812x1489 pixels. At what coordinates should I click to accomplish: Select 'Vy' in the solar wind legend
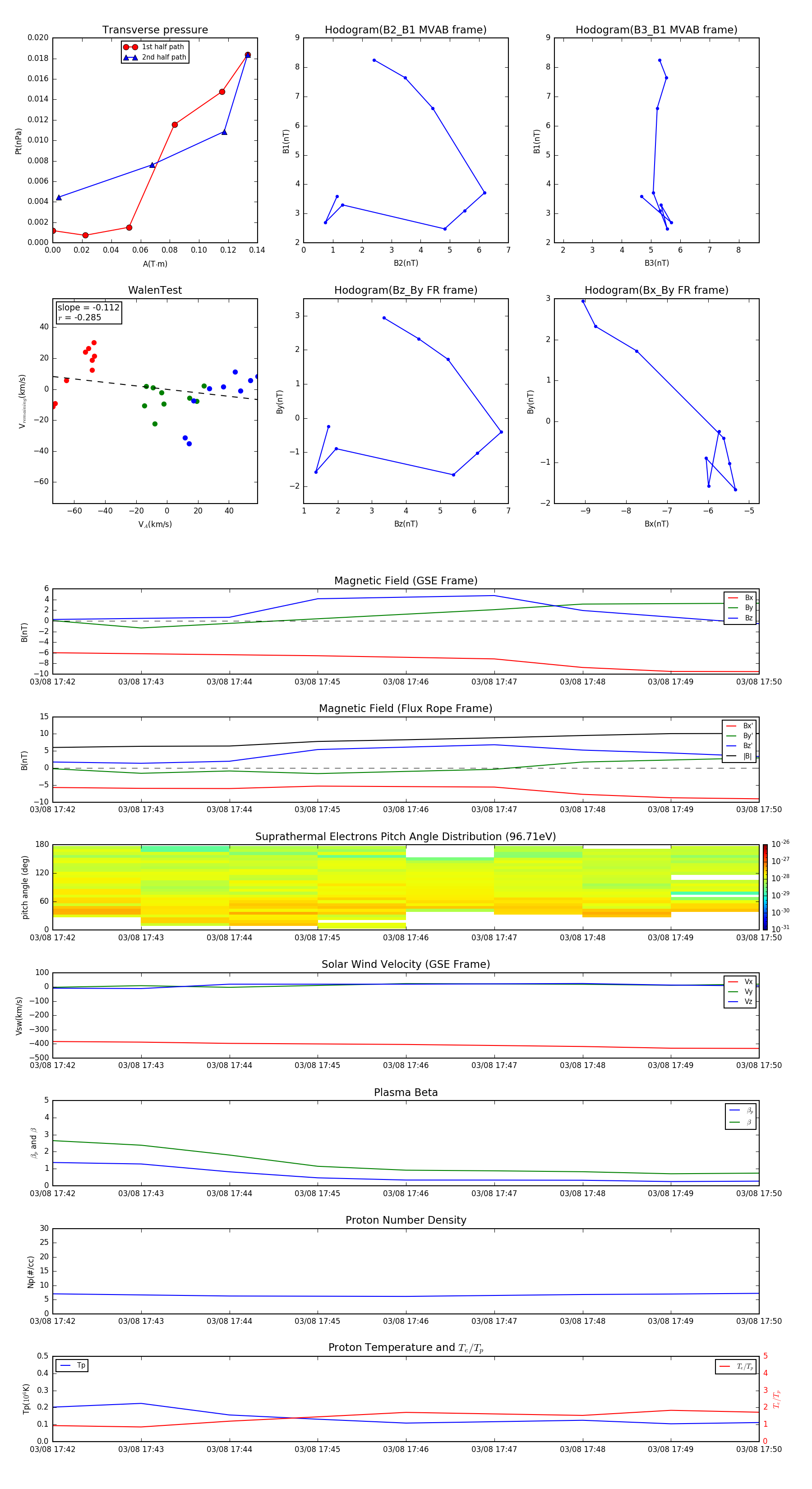(x=740, y=992)
